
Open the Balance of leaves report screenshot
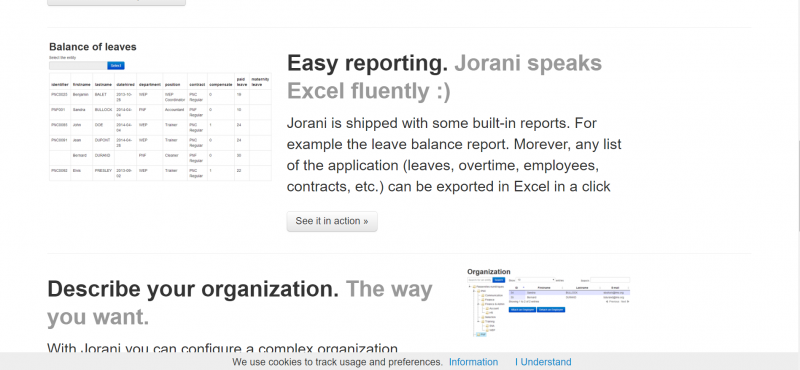point(160,111)
